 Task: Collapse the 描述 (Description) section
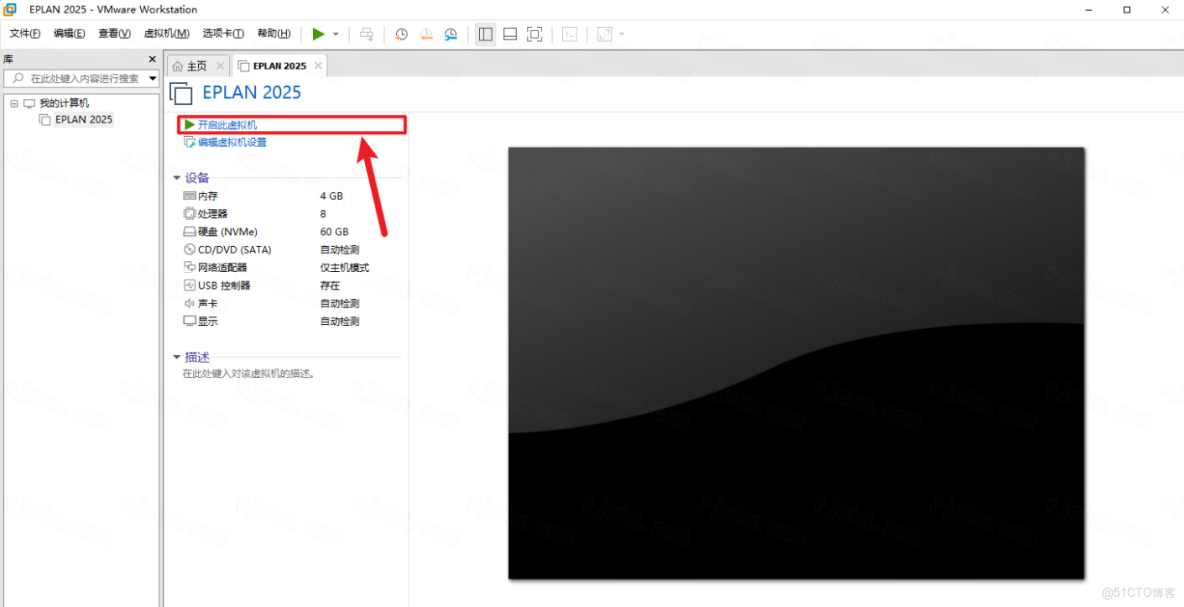pos(177,356)
